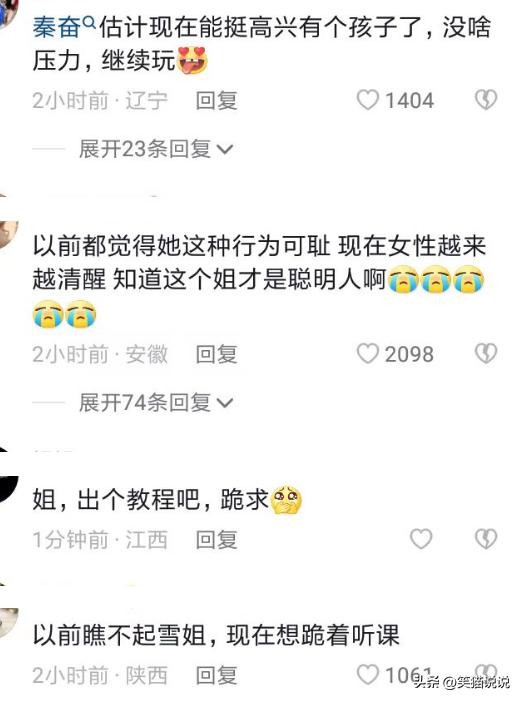
Task: Tap comment text 以前瞧不起雪姐
Action: click(x=119, y=634)
